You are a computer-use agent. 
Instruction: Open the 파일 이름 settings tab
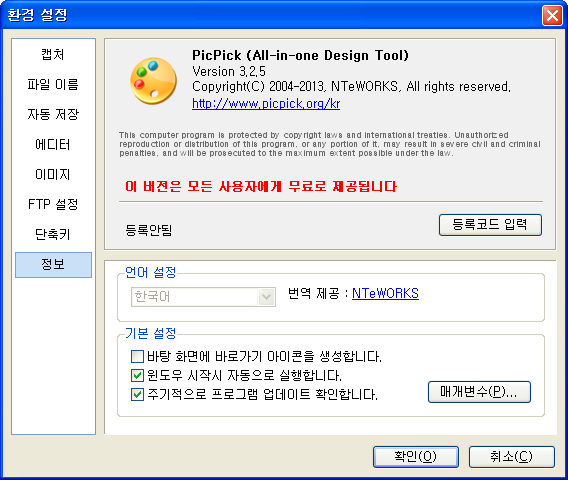click(x=53, y=84)
